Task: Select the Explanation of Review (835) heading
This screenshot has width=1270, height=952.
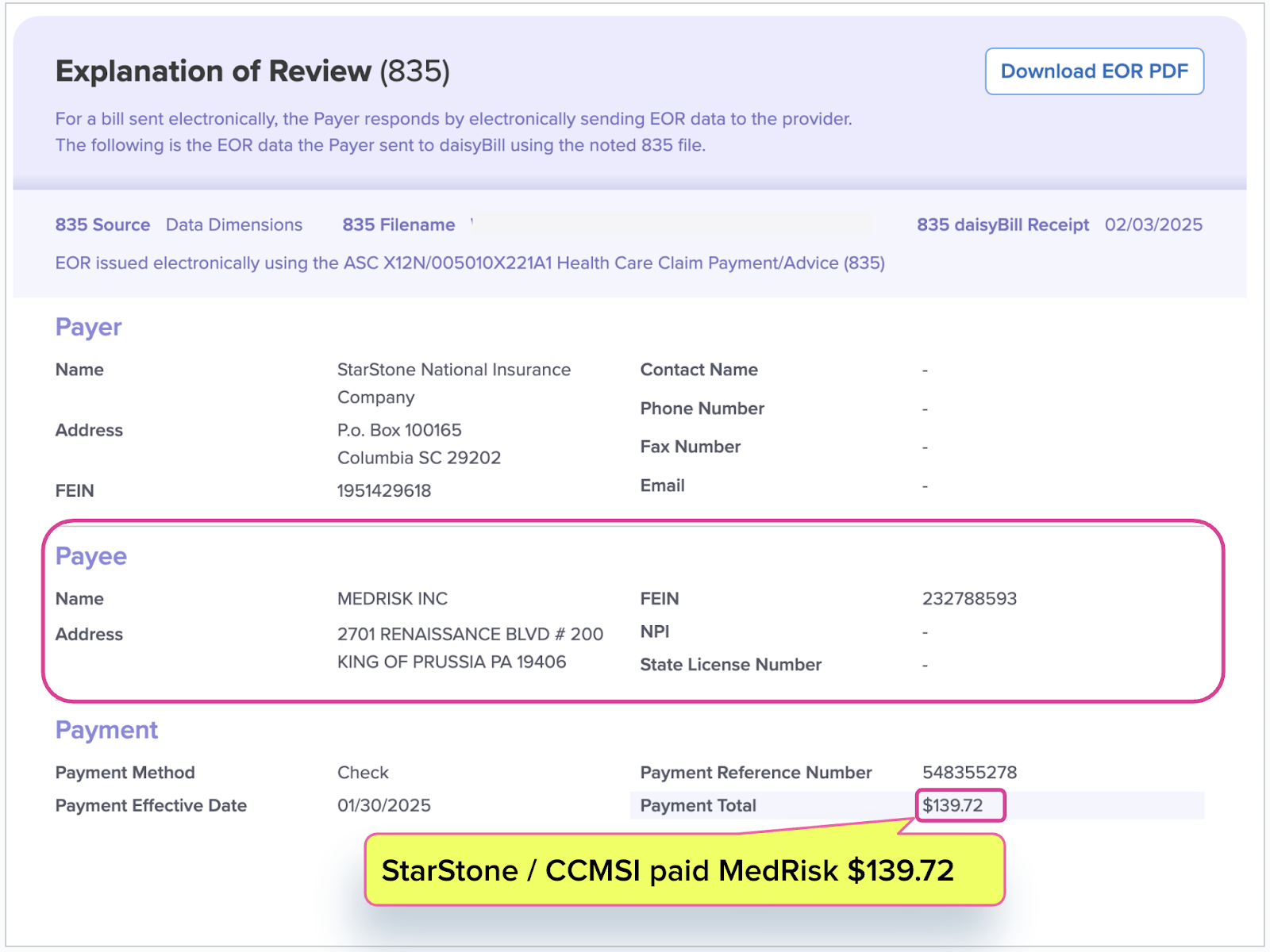Action: 252,71
